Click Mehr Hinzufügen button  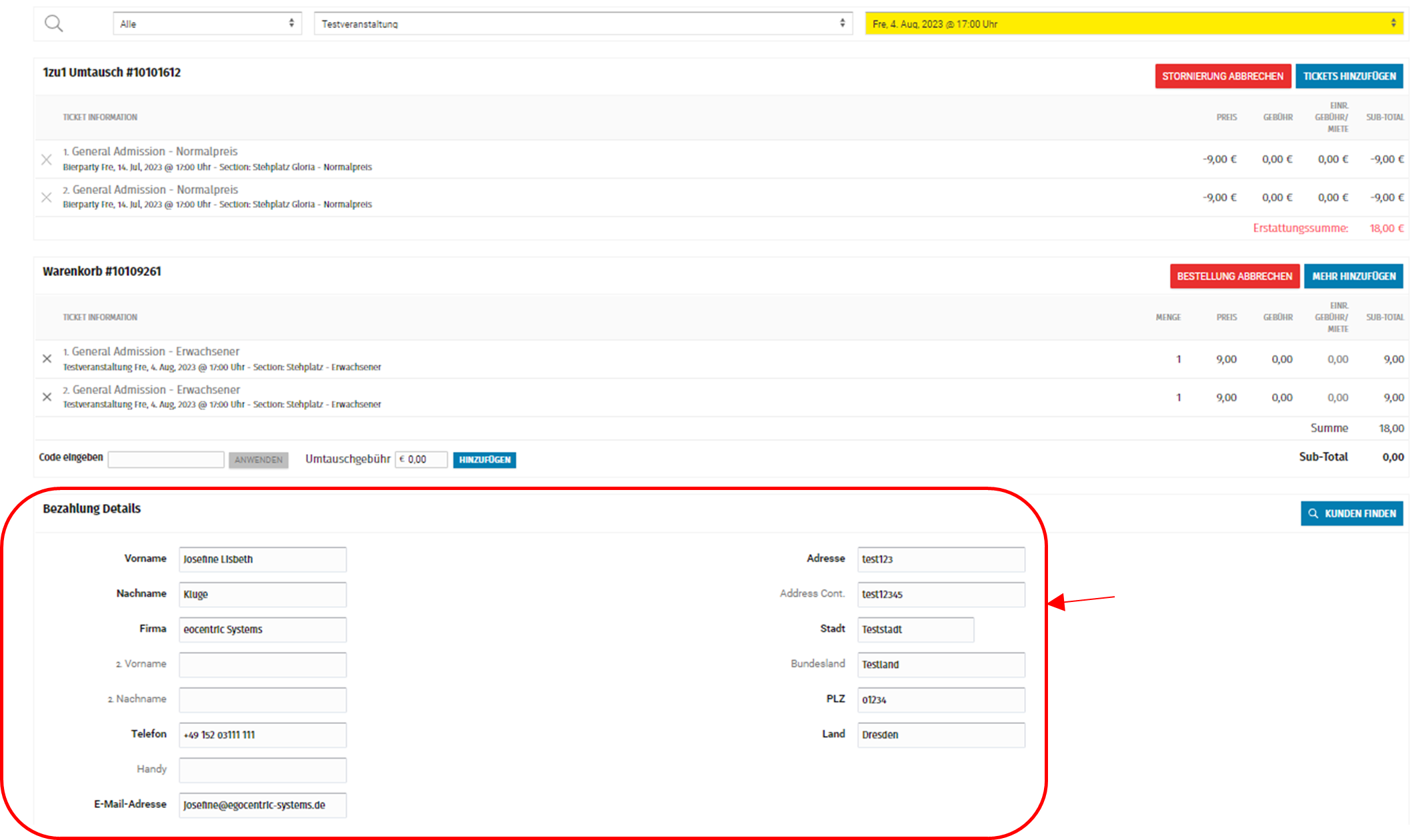pos(1353,276)
